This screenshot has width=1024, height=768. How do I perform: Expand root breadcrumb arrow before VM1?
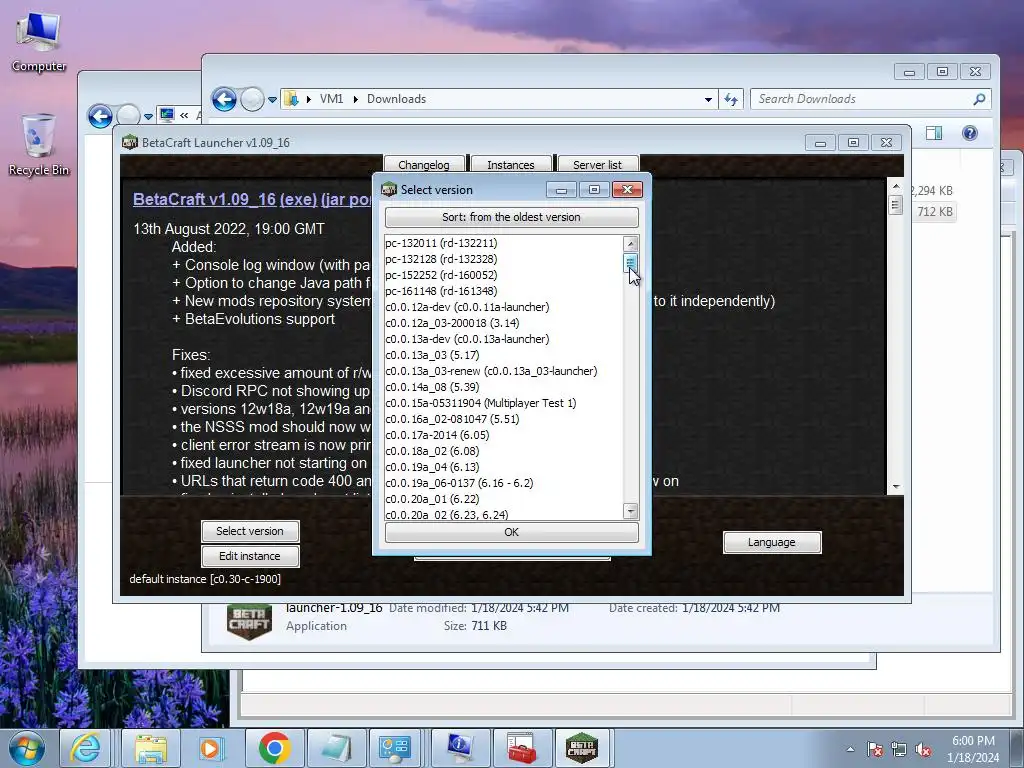coord(308,99)
